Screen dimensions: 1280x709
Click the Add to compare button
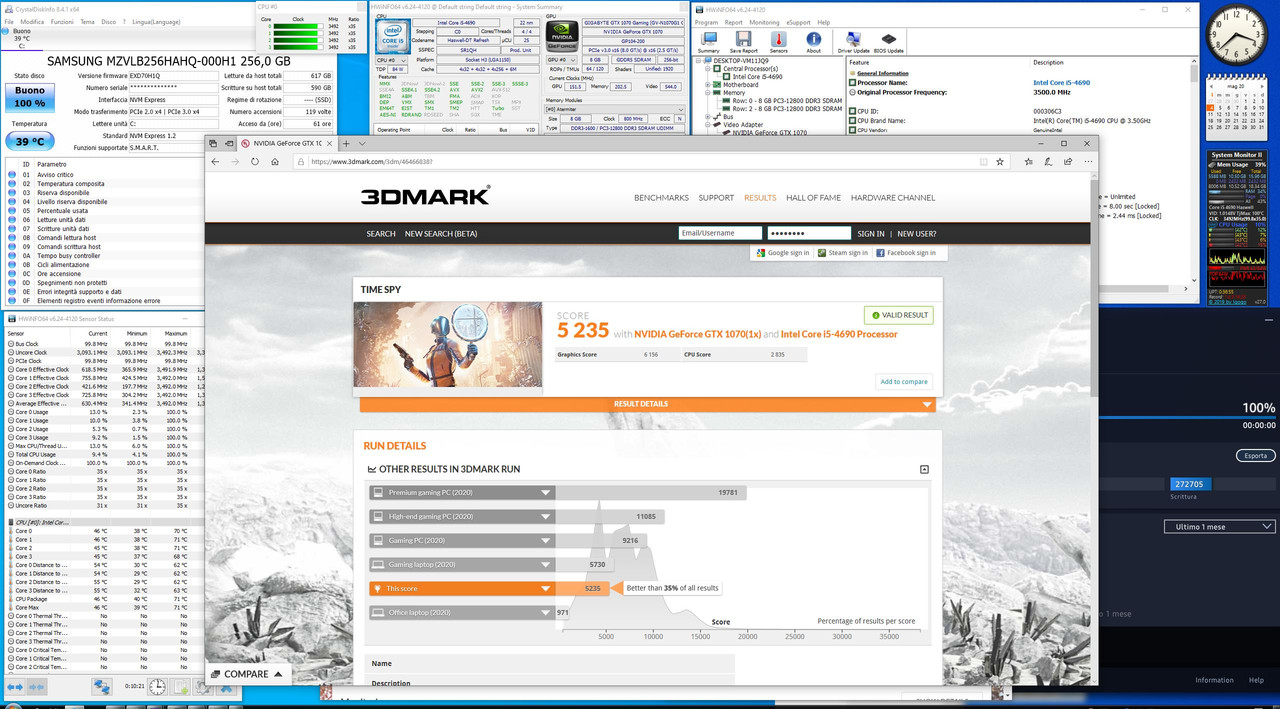904,381
